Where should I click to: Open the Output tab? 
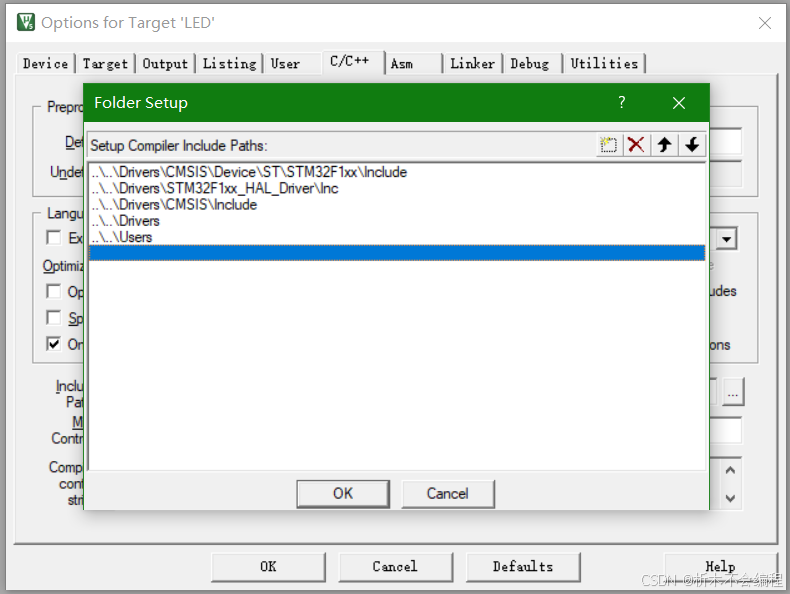point(165,63)
